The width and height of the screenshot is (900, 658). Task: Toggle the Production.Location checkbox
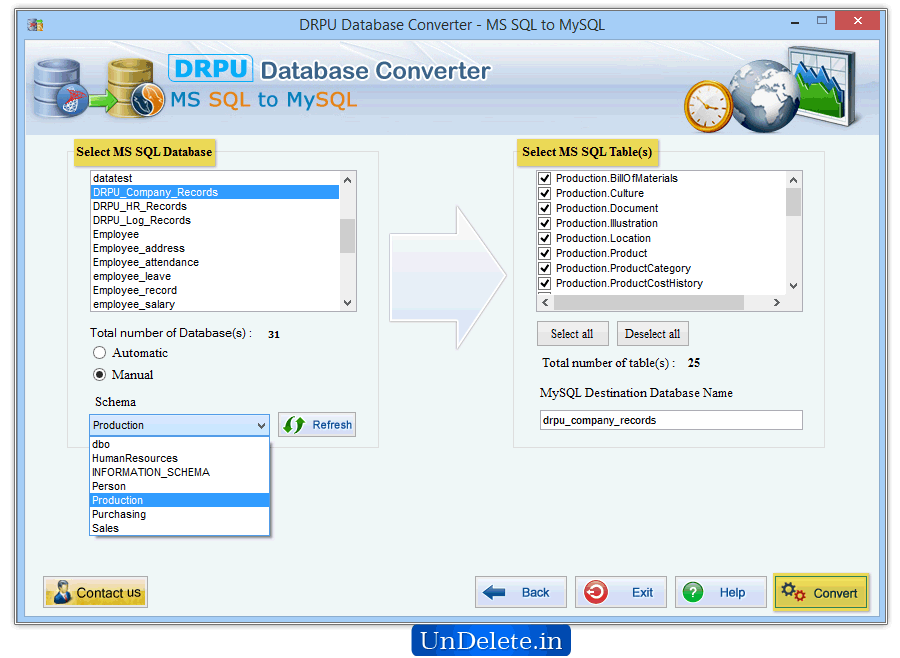click(545, 238)
